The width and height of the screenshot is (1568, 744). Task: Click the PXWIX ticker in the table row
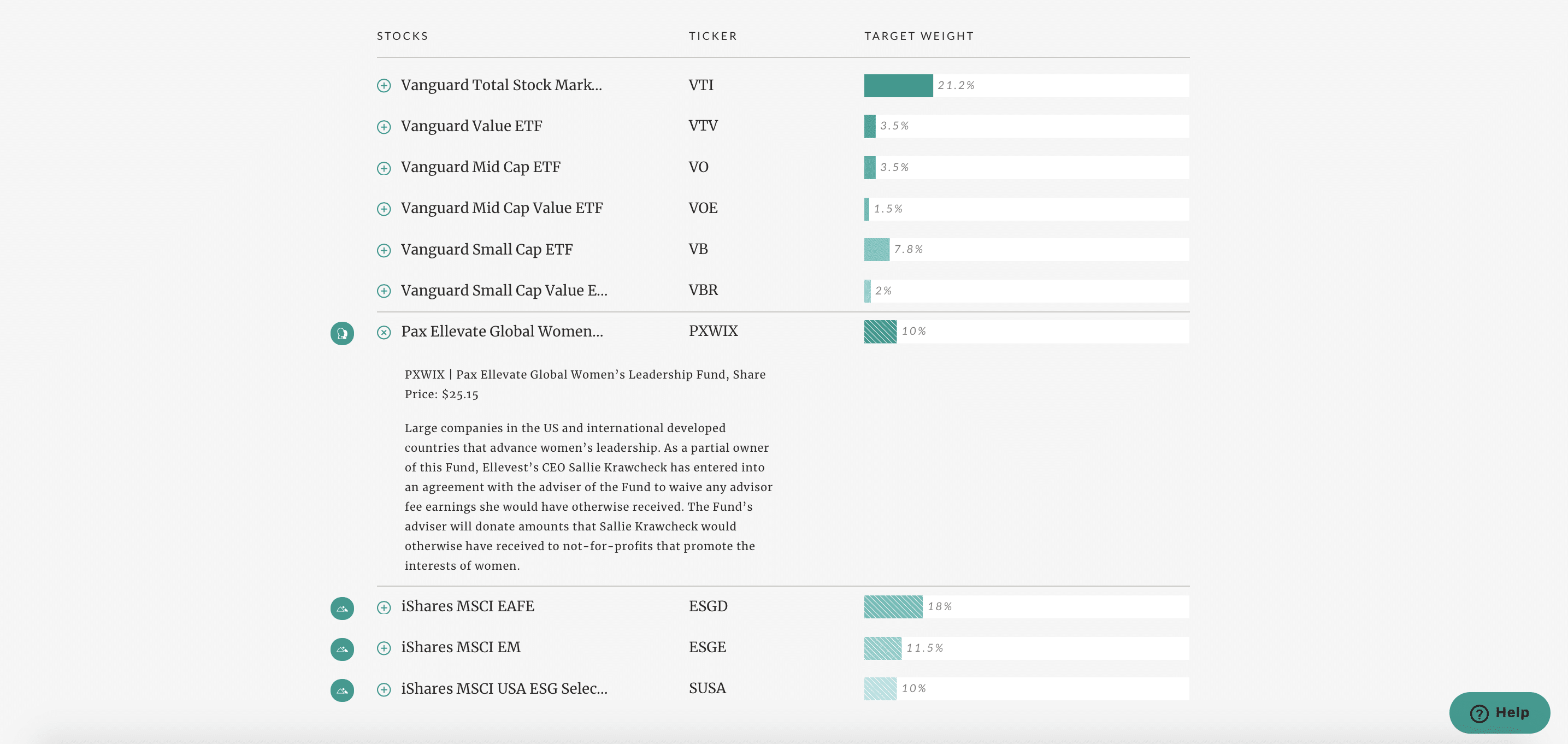click(x=713, y=331)
